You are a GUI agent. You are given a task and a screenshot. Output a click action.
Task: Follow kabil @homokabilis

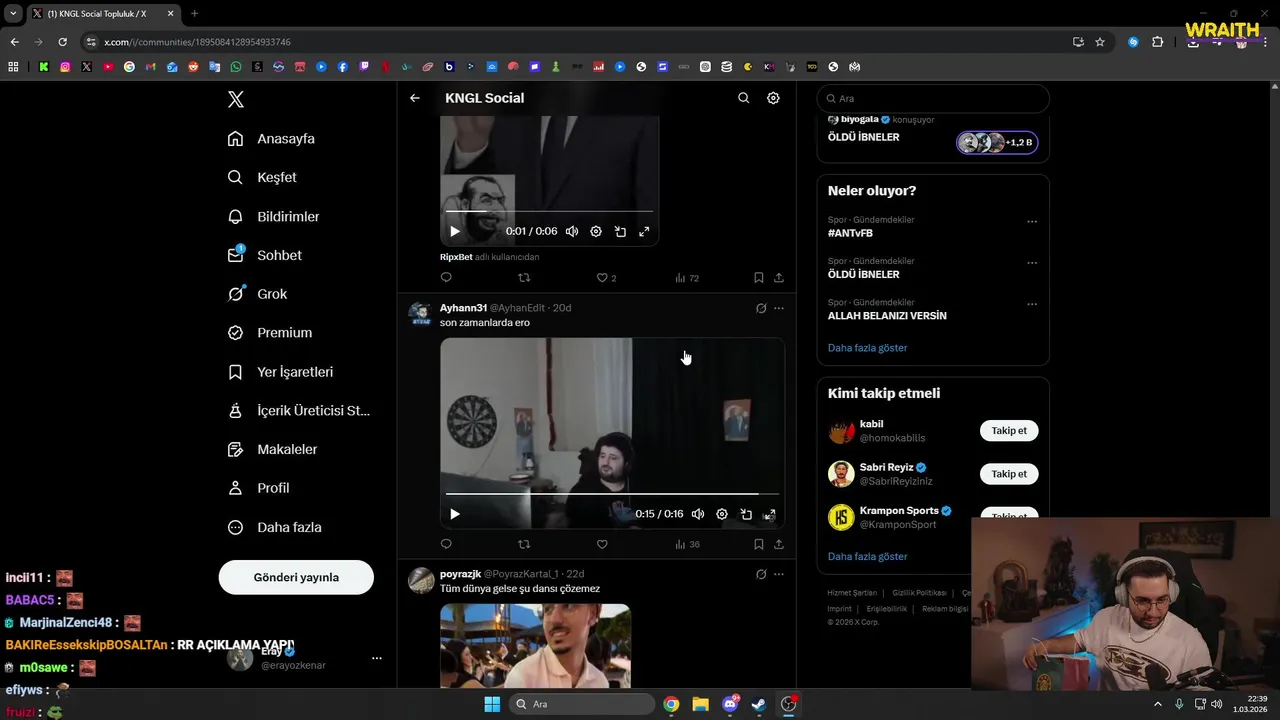[1009, 431]
